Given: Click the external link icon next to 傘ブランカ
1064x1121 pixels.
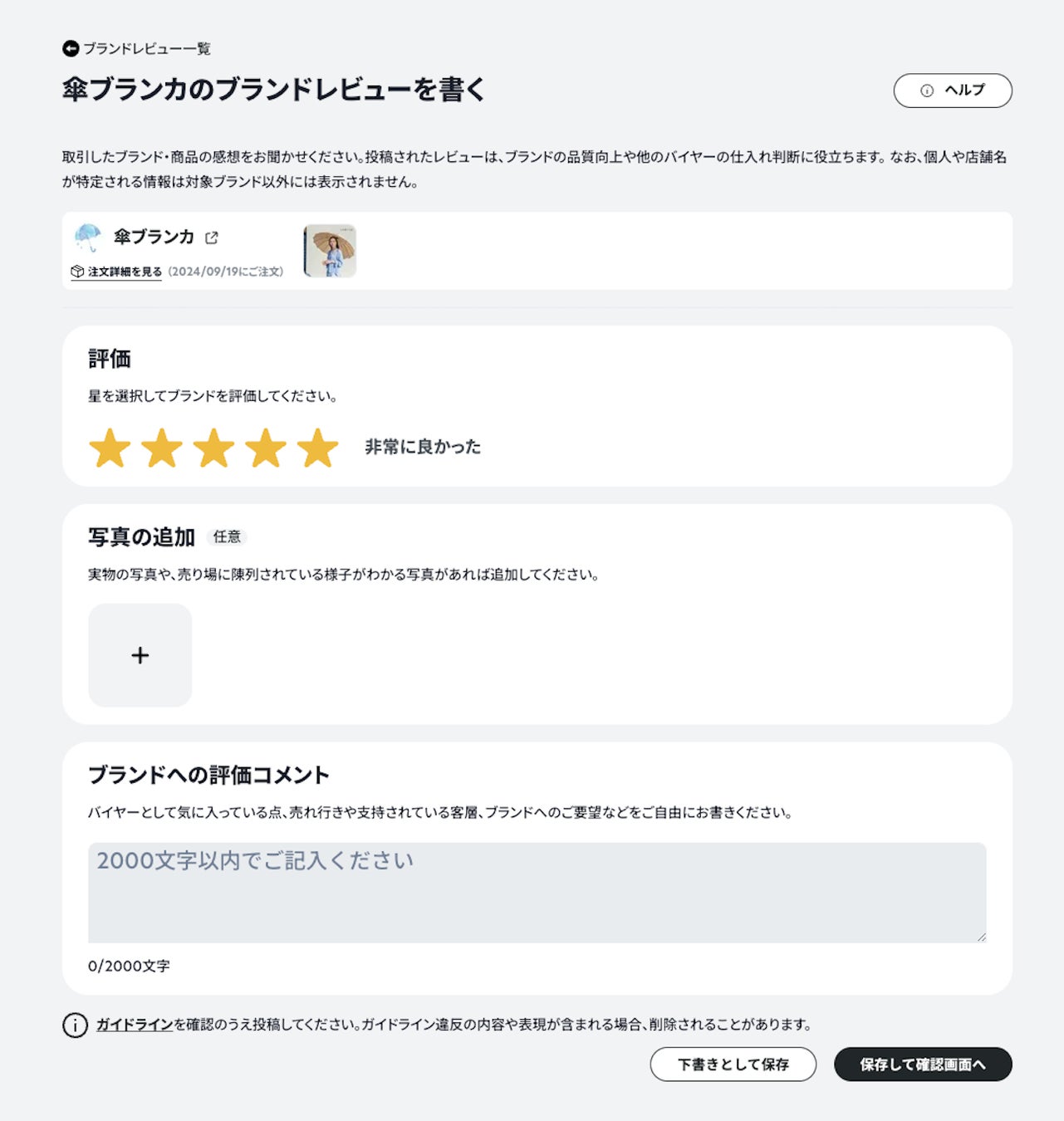Looking at the screenshot, I should (212, 238).
